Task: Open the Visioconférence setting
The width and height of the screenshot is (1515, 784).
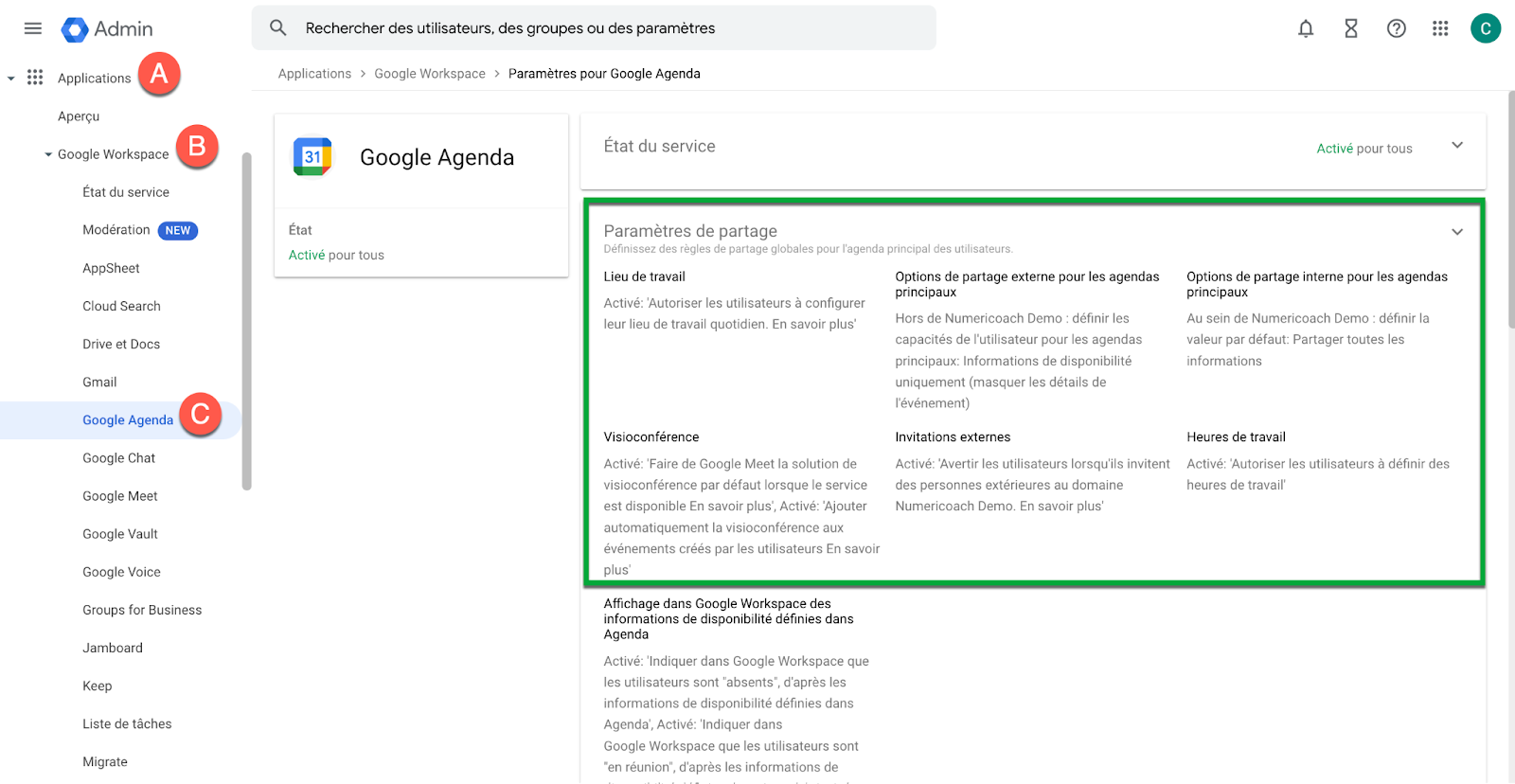Action: [x=651, y=437]
